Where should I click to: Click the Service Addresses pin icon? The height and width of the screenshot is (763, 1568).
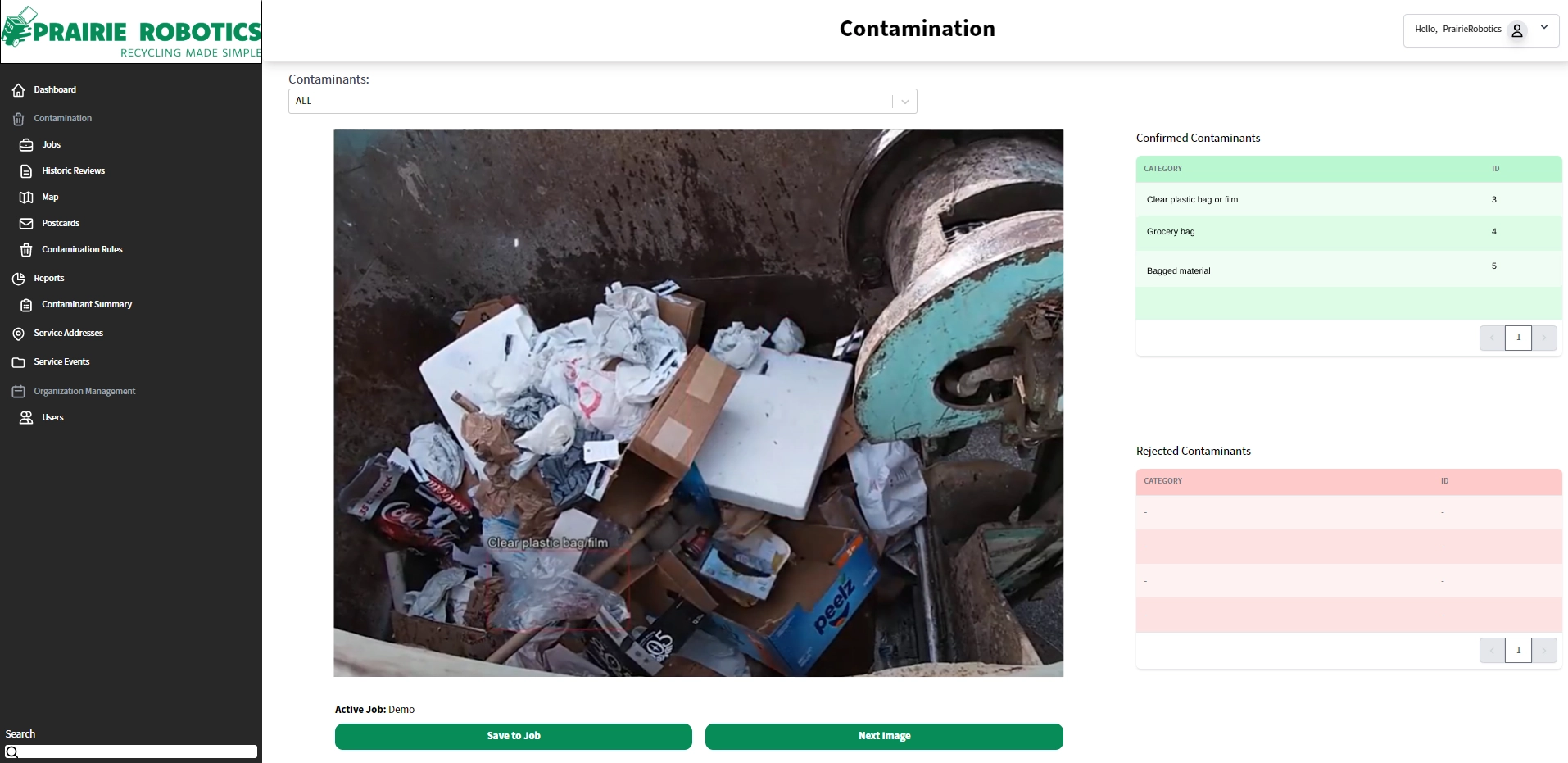[19, 334]
